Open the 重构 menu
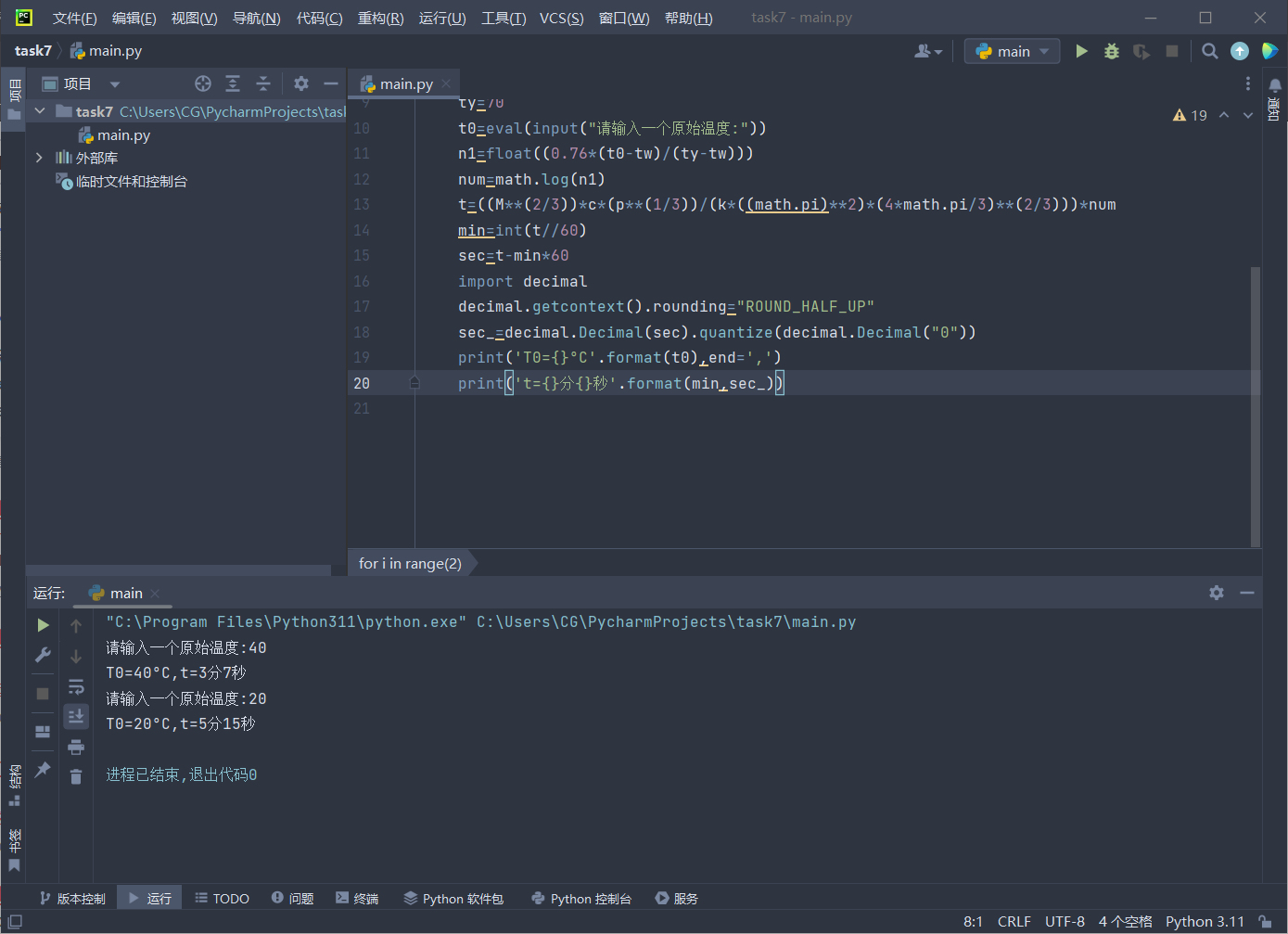 pos(380,18)
